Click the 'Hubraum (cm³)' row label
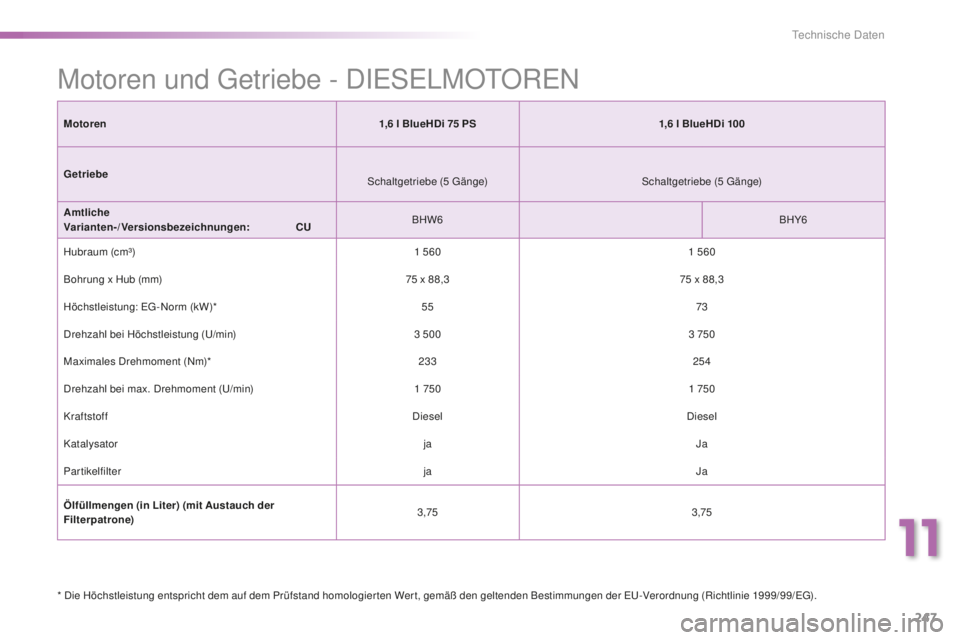Image resolution: width=960 pixels, height=640 pixels. (99, 252)
